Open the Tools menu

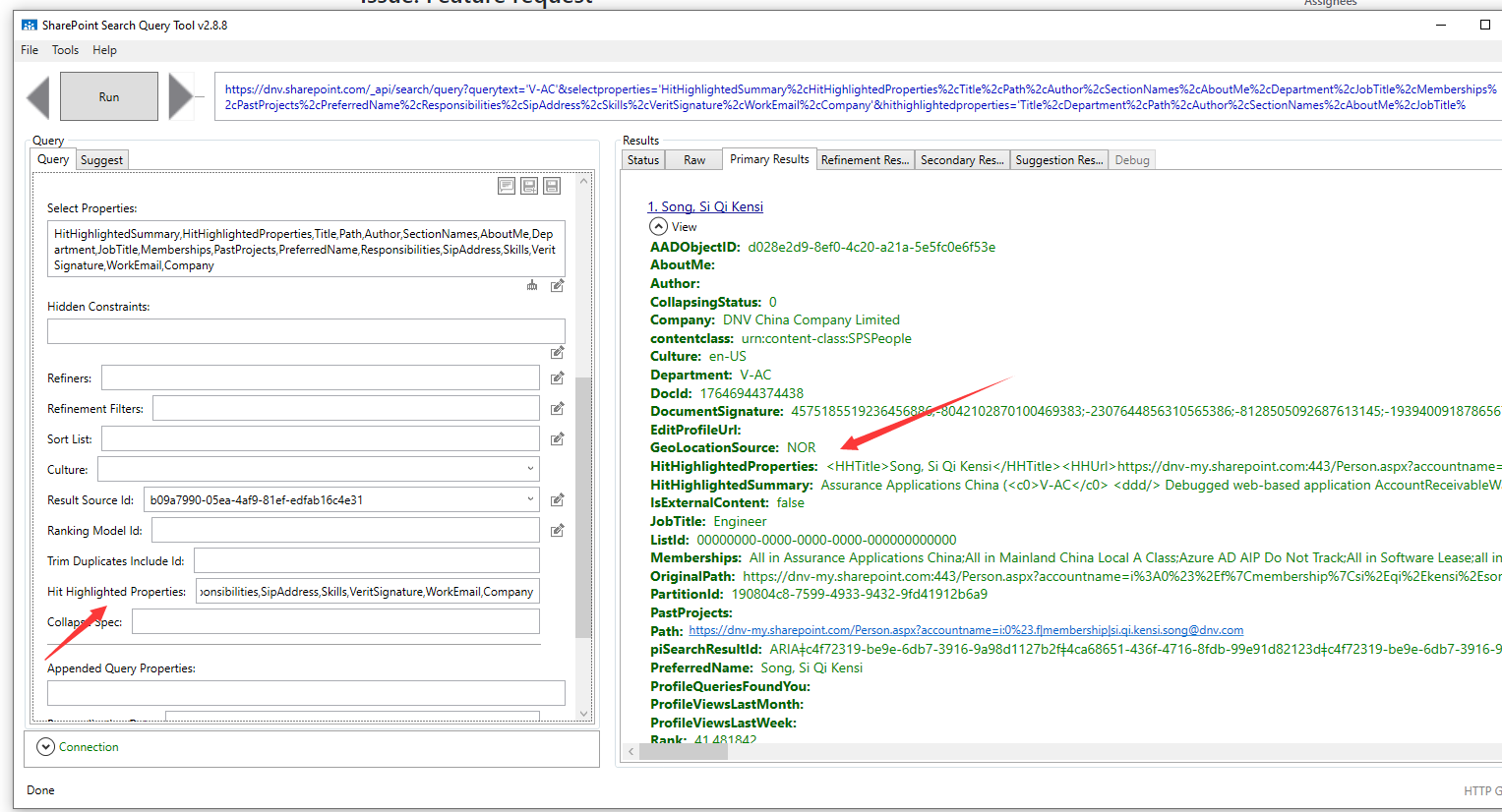(x=65, y=49)
